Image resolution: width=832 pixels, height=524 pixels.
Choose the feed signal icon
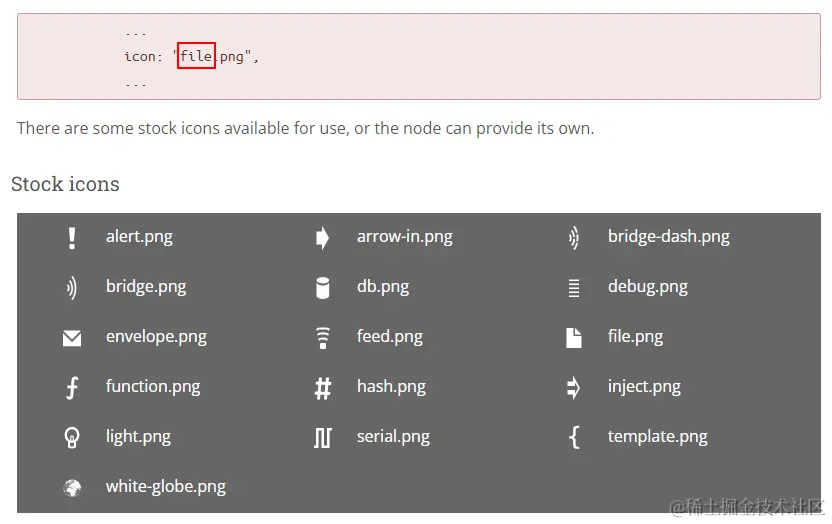click(322, 338)
